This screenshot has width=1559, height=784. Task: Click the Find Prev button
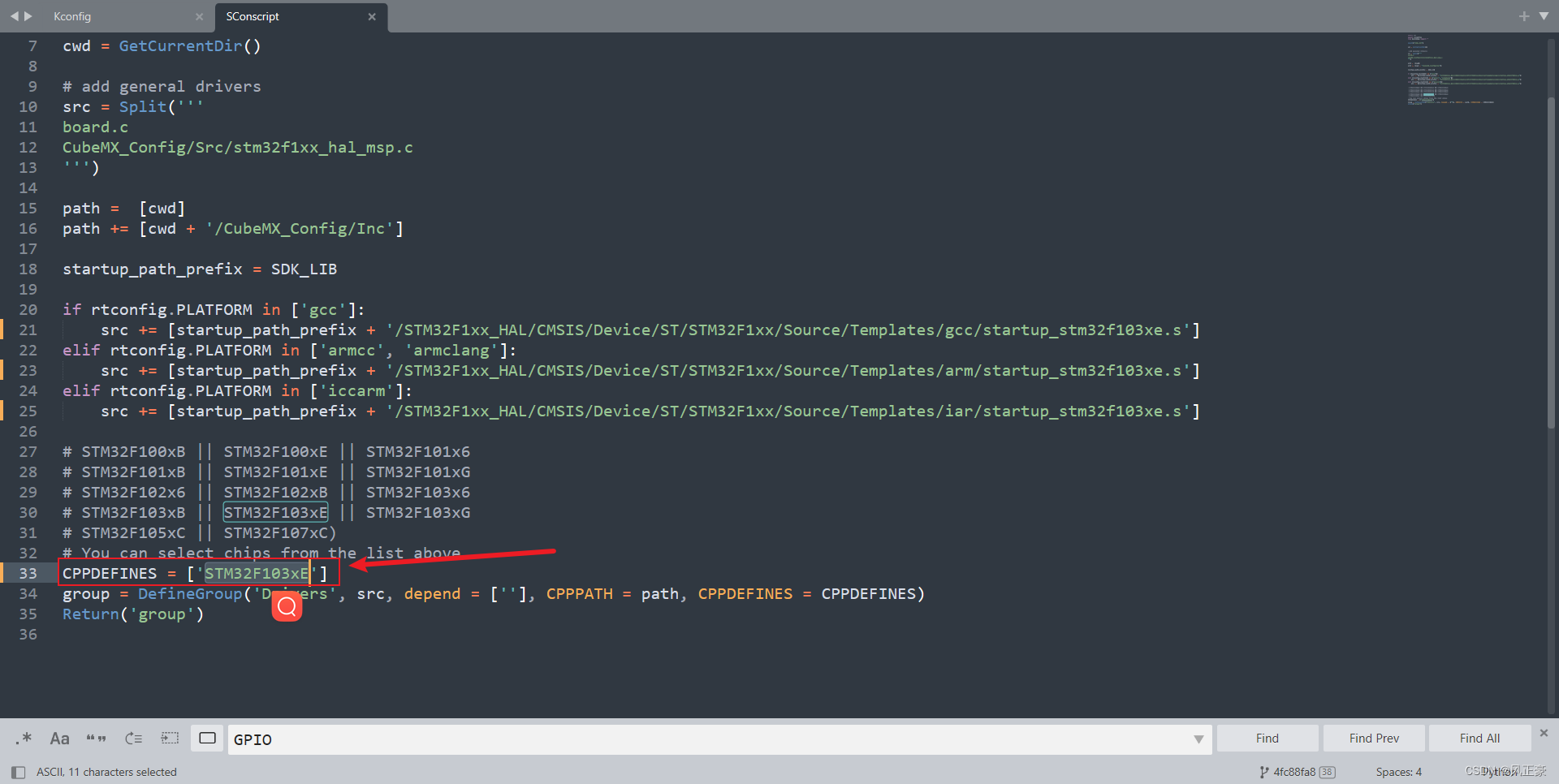(1373, 738)
